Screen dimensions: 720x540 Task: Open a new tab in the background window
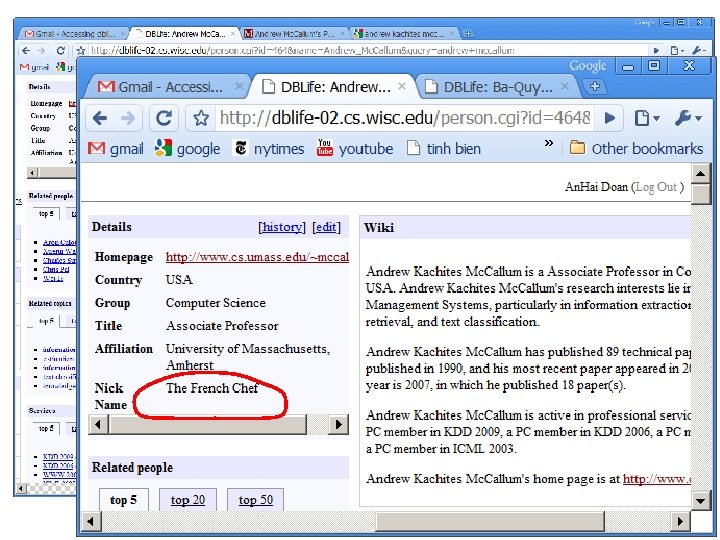[x=468, y=34]
